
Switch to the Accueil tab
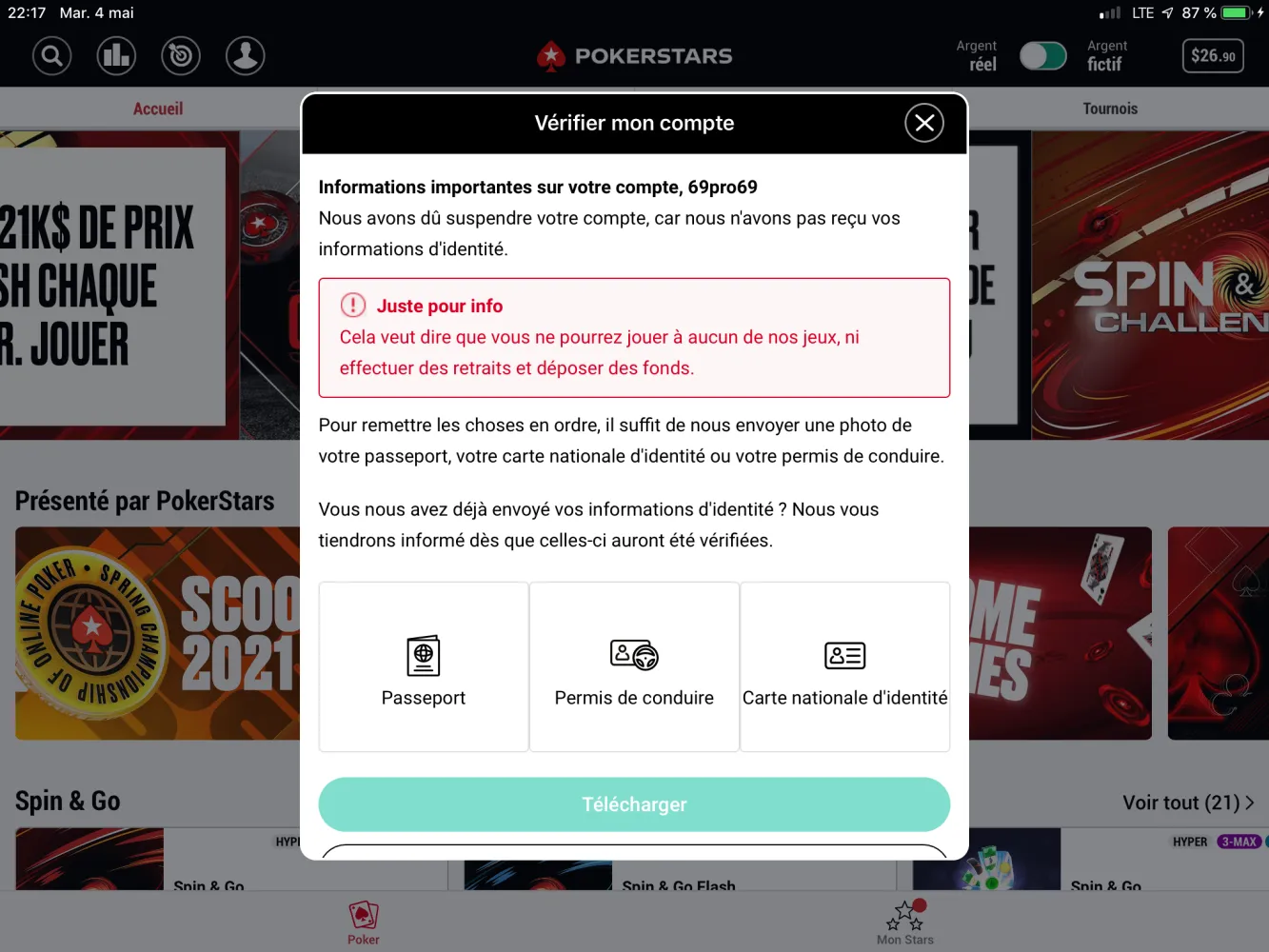(158, 109)
